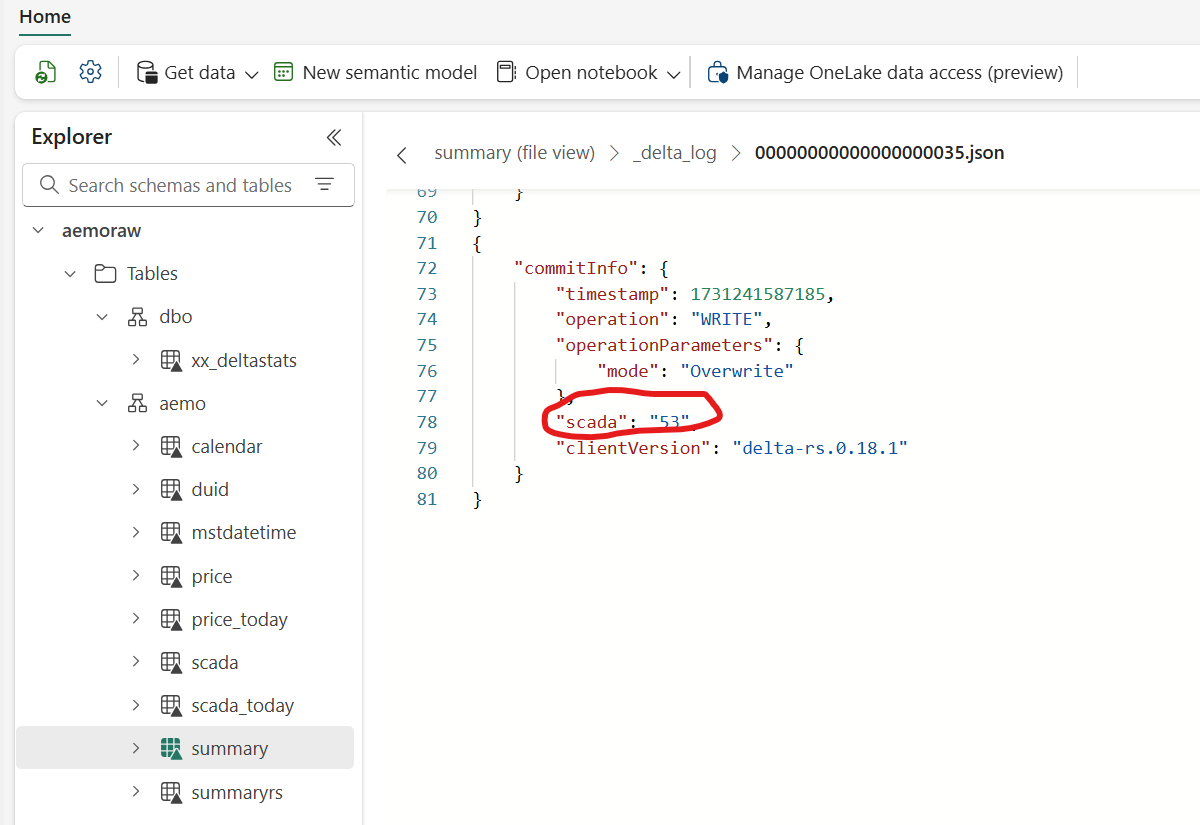Click the "WRITE" operation value
This screenshot has height=825, width=1200.
(x=727, y=319)
